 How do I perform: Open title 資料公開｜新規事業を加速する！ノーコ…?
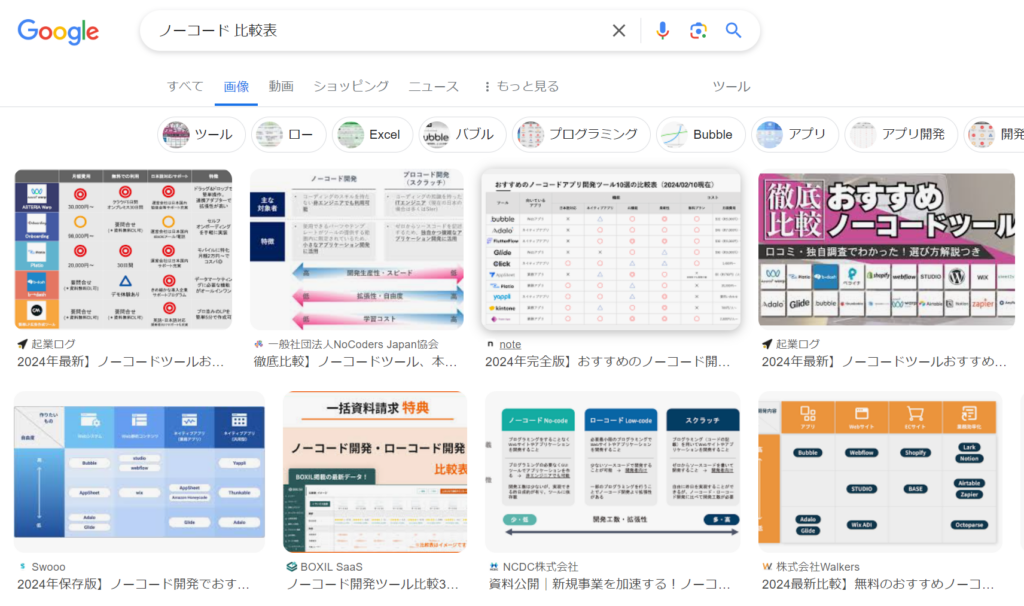(609, 584)
